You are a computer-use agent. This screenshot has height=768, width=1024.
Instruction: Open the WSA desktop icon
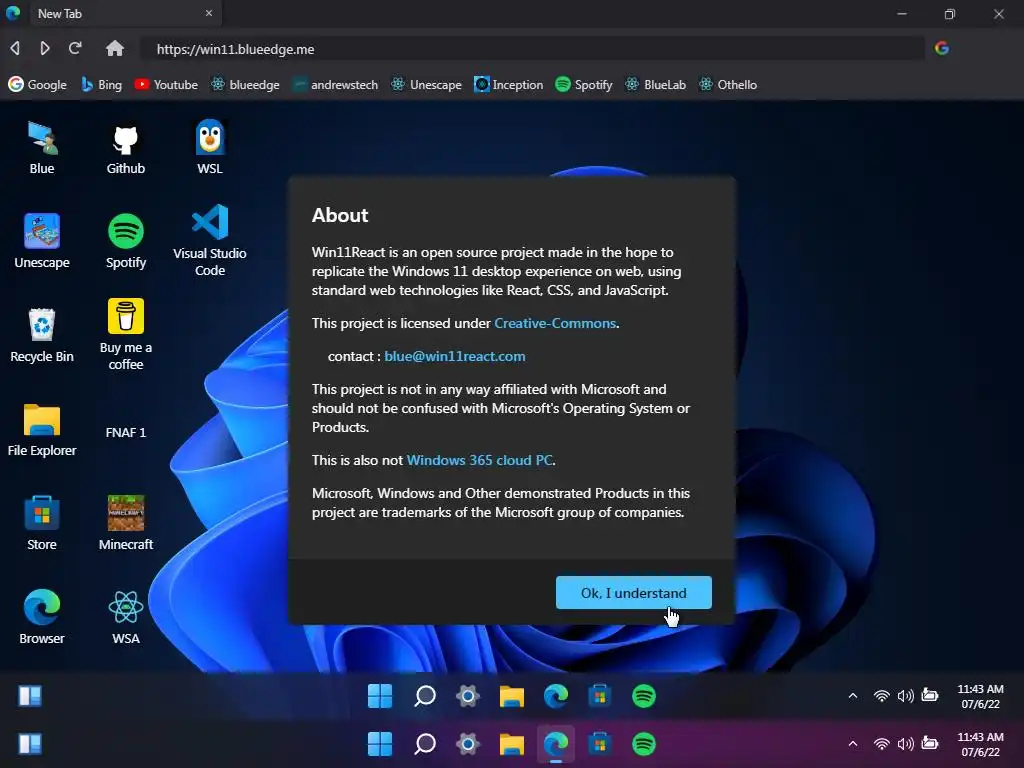(x=125, y=617)
